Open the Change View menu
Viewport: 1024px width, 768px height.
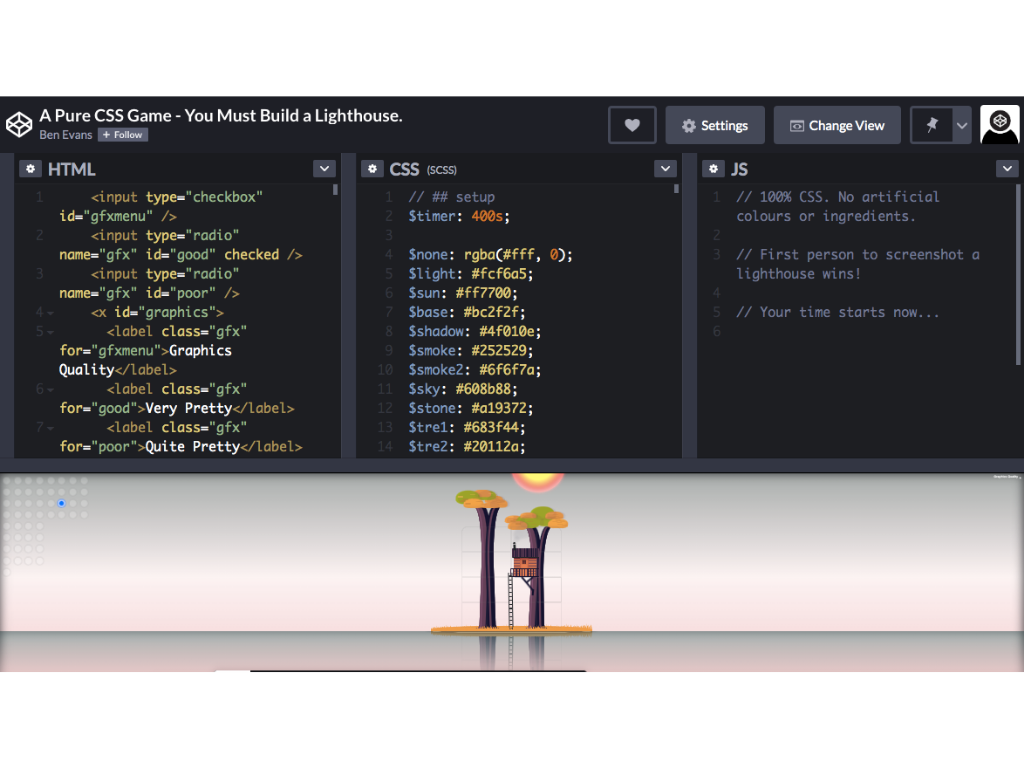(837, 125)
